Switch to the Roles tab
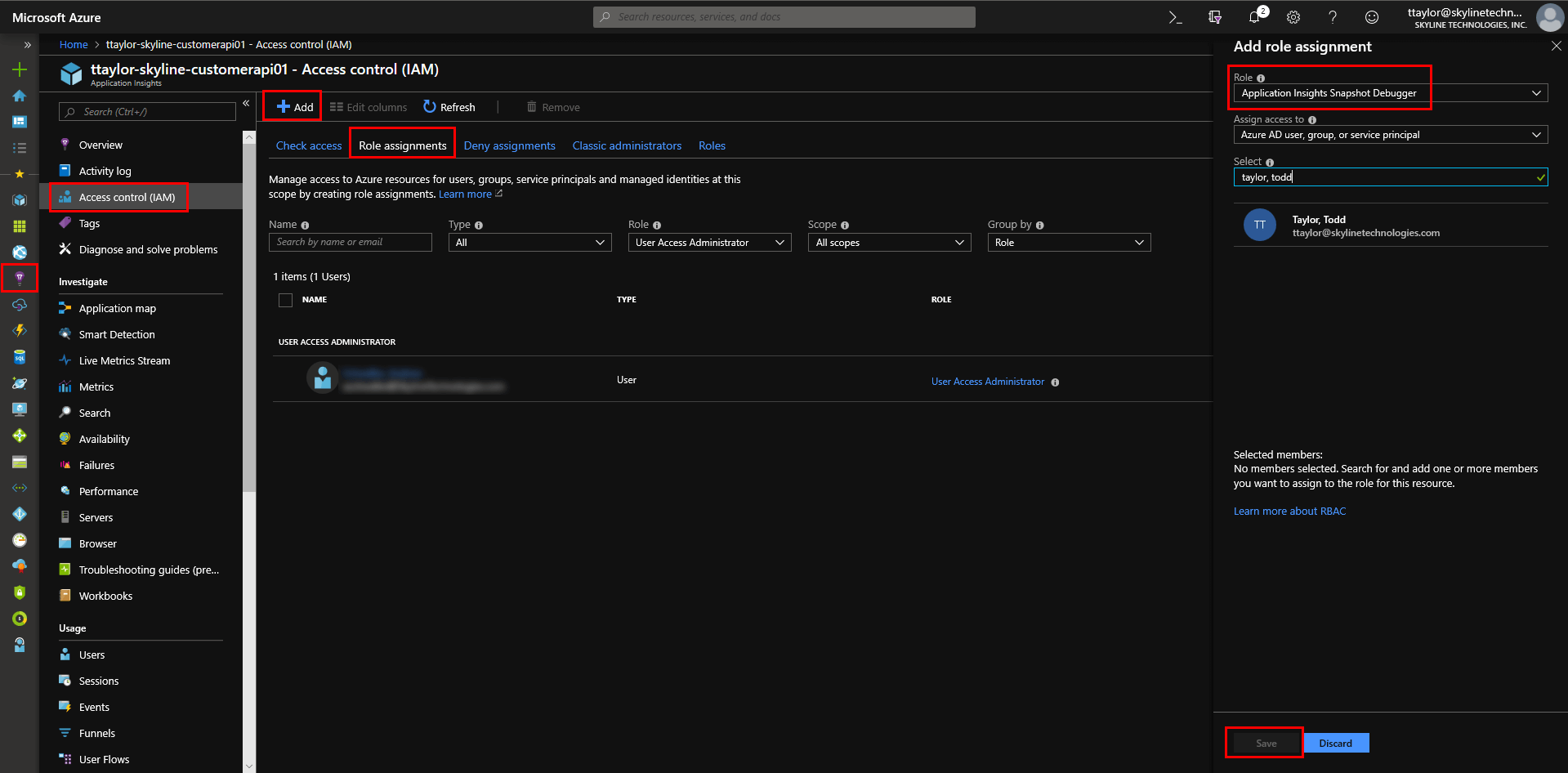This screenshot has width=1568, height=773. [712, 145]
